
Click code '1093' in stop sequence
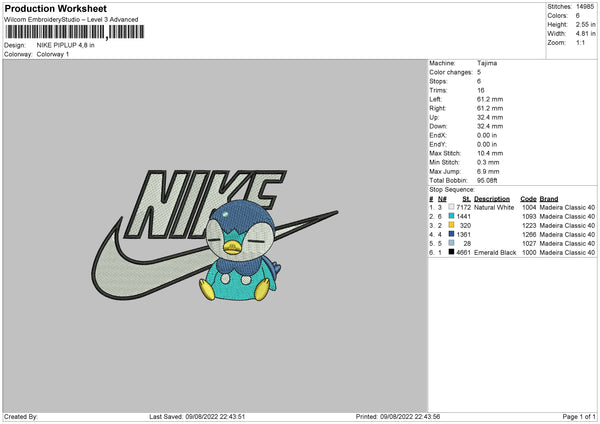point(529,217)
